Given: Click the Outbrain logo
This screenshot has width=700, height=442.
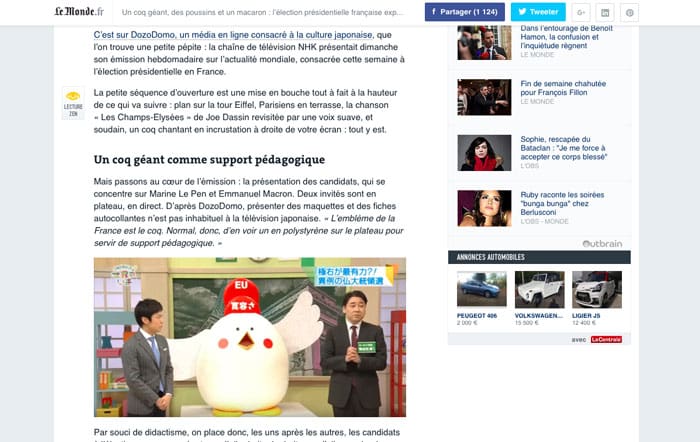Looking at the screenshot, I should pyautogui.click(x=602, y=244).
